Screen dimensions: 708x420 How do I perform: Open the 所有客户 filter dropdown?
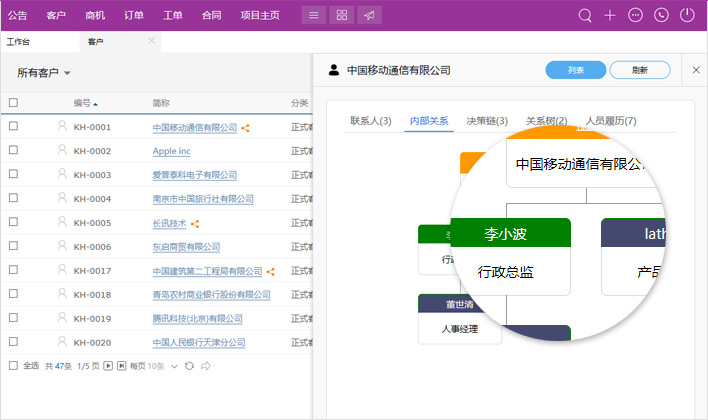pos(44,73)
